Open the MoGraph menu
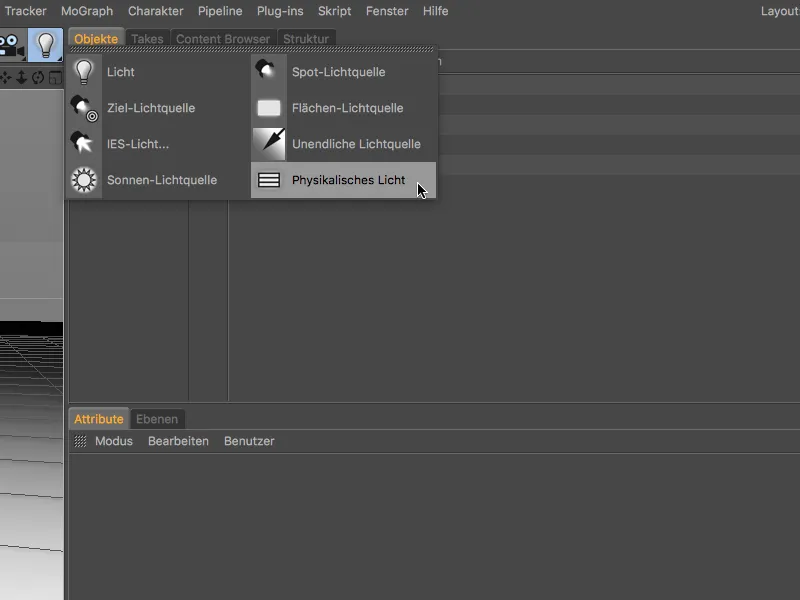The height and width of the screenshot is (600, 800). (87, 11)
